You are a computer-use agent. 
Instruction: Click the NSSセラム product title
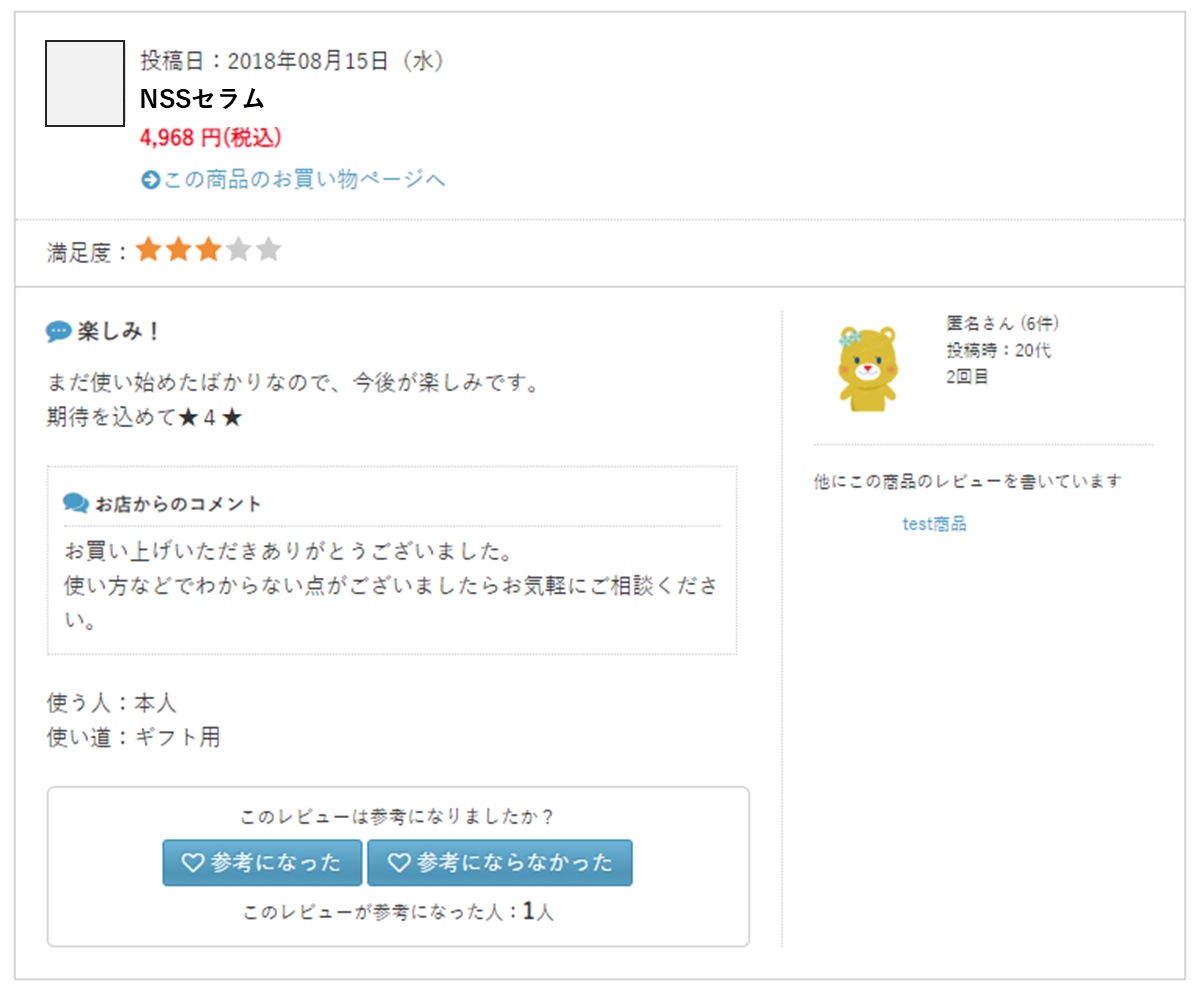[x=202, y=98]
